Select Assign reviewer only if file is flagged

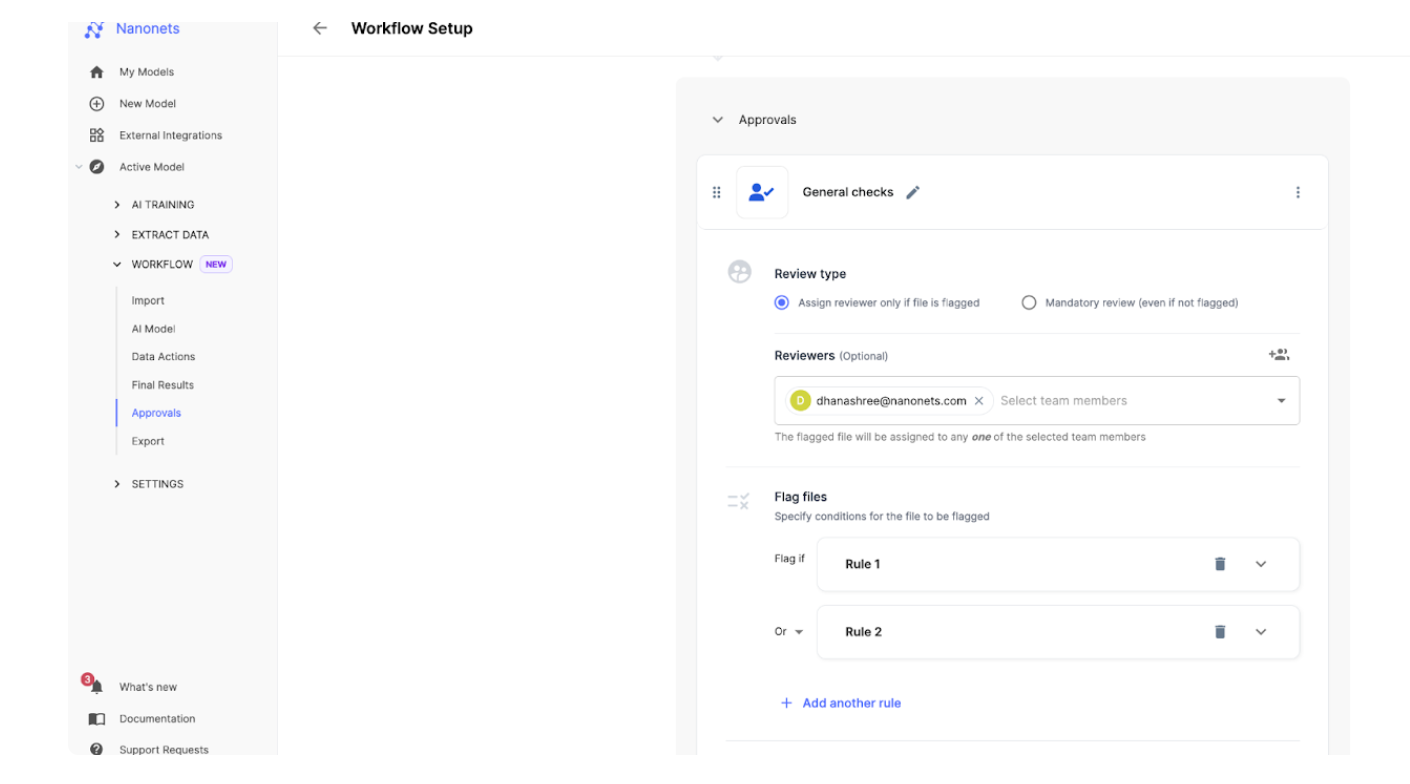pyautogui.click(x=782, y=303)
